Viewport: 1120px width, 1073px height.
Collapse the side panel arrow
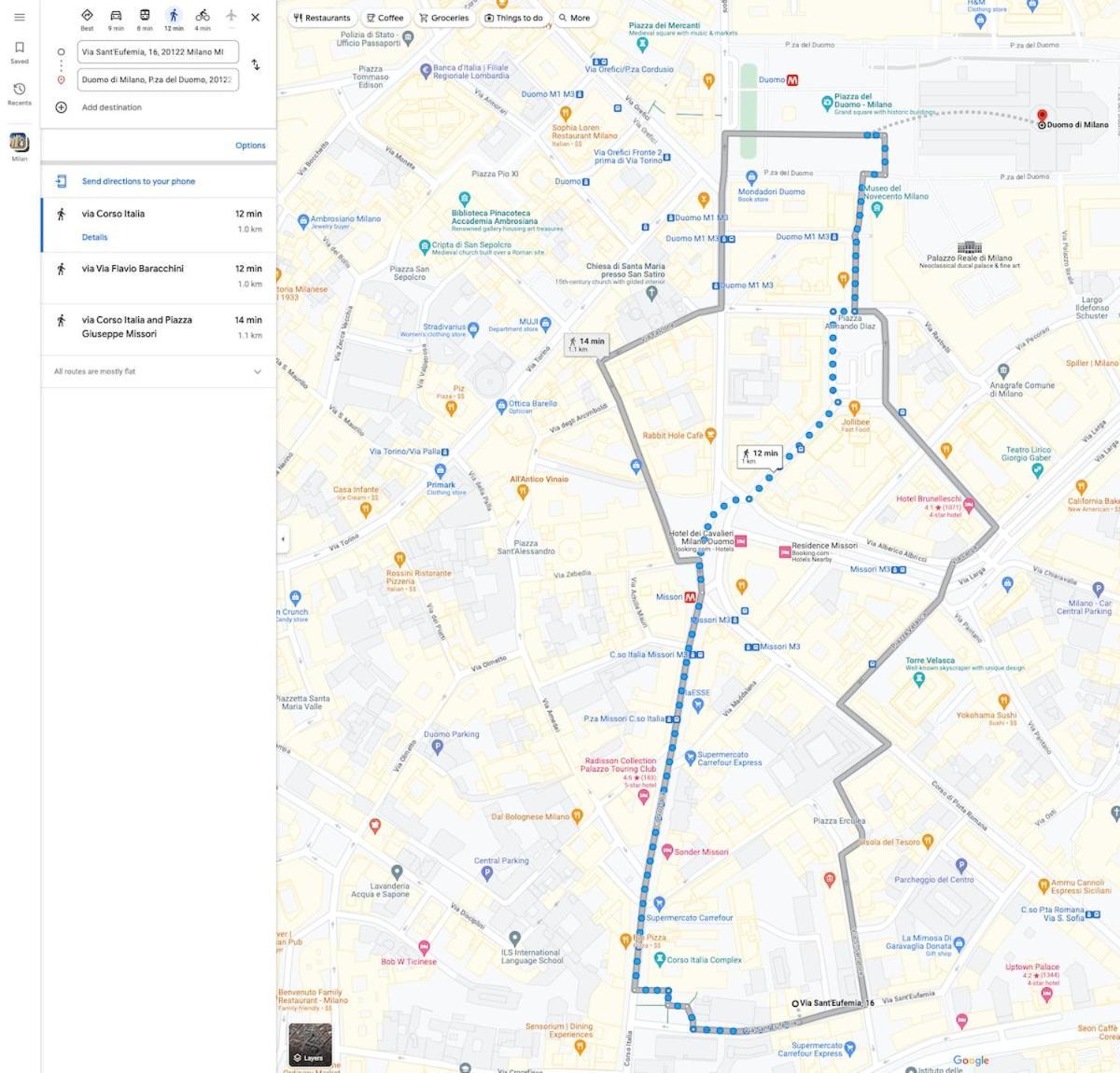click(x=282, y=538)
